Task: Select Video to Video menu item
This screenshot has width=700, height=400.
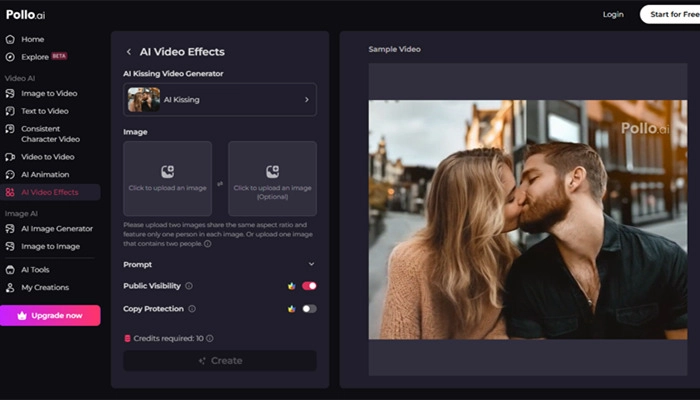Action: (x=50, y=157)
